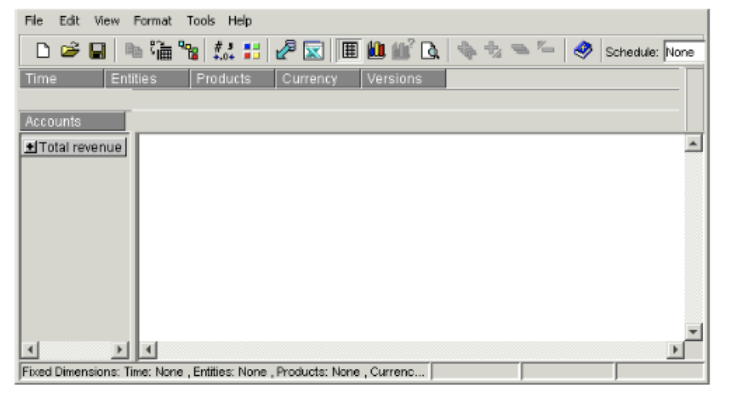Click the Versions dimension button
The height and width of the screenshot is (402, 732).
[403, 79]
